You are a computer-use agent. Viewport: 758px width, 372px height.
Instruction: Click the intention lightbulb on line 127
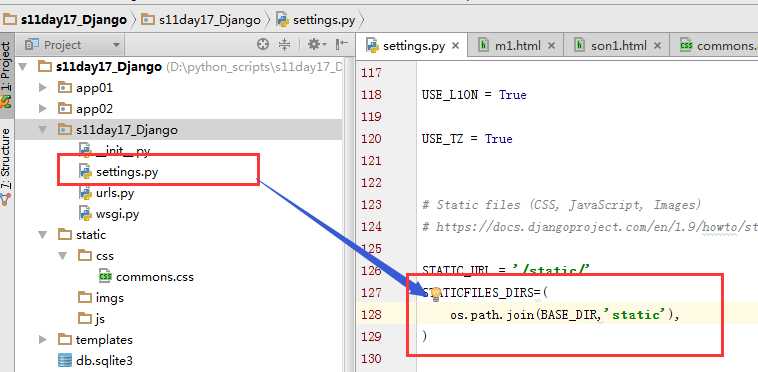pyautogui.click(x=436, y=294)
